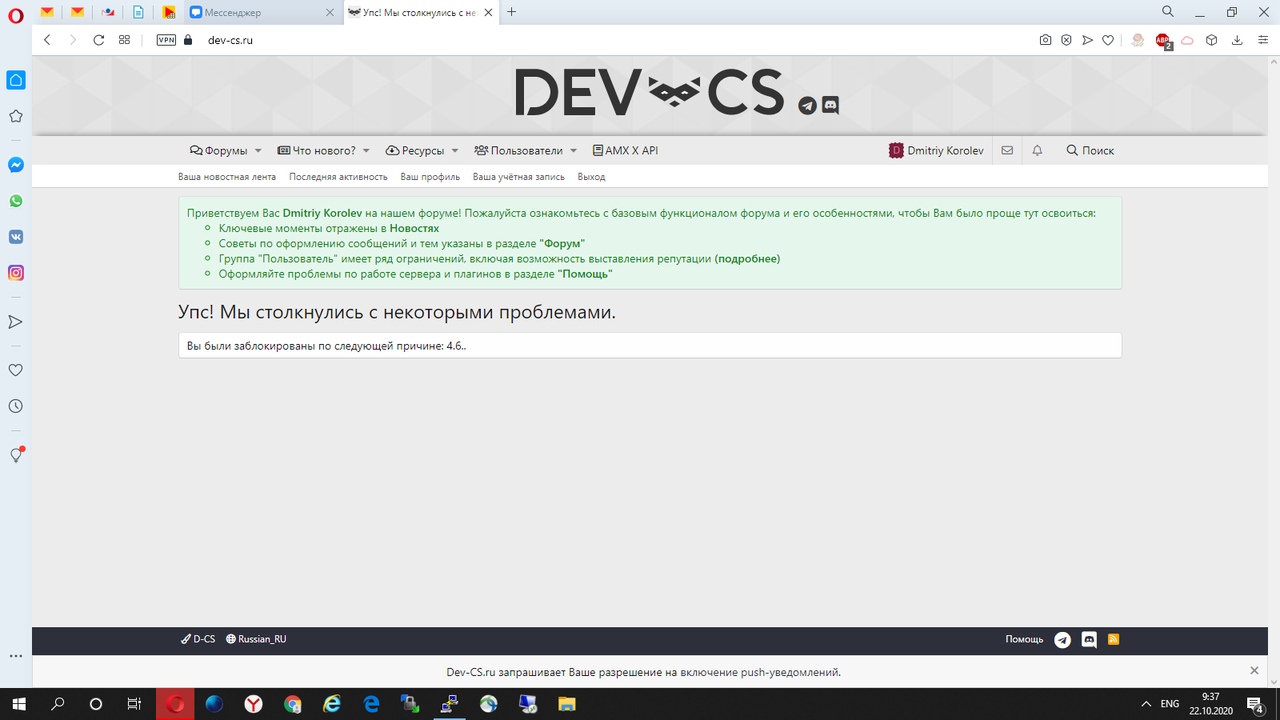The height and width of the screenshot is (720, 1280).
Task: Follow the "Помощь" link in welcome notice
Action: (585, 273)
